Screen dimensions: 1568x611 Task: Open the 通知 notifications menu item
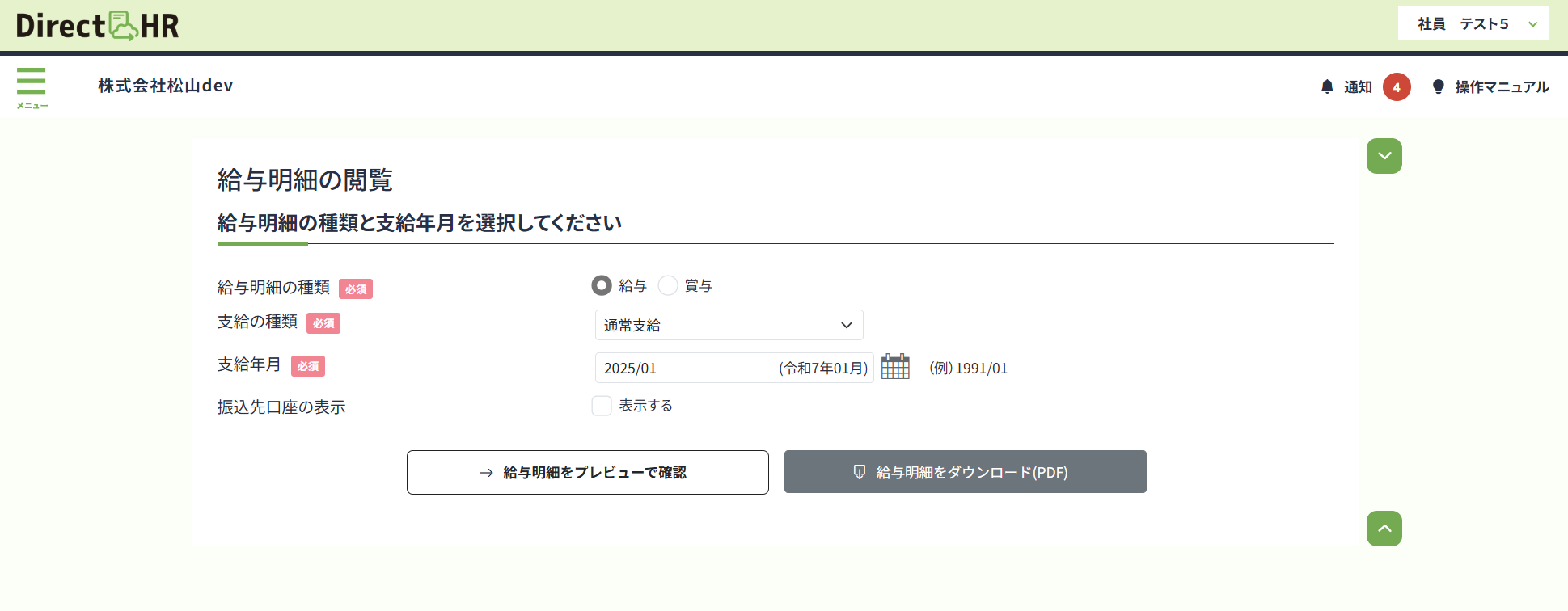tap(1358, 87)
